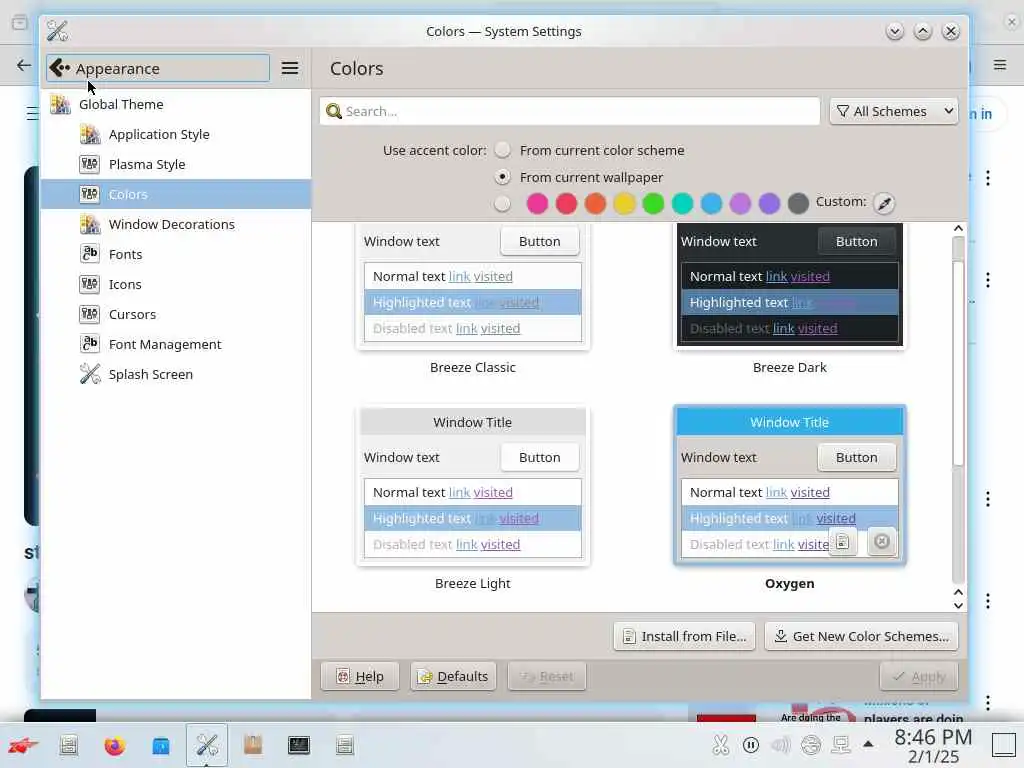The height and width of the screenshot is (768, 1024).
Task: Click the bottom scrollbar down arrow
Action: pyautogui.click(x=958, y=605)
